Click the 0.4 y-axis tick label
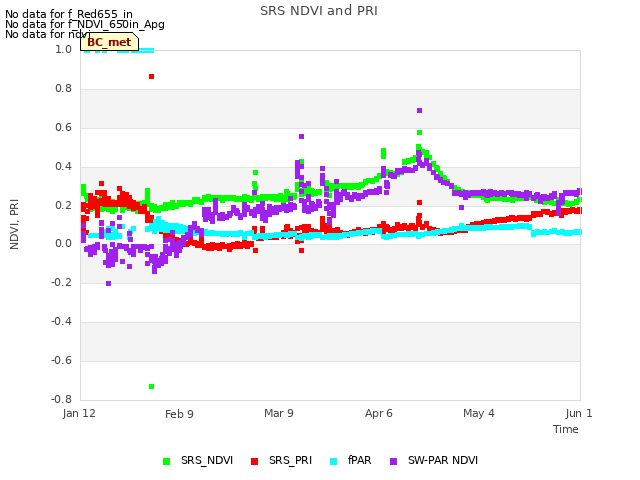This screenshot has height=480, width=640. pyautogui.click(x=64, y=166)
